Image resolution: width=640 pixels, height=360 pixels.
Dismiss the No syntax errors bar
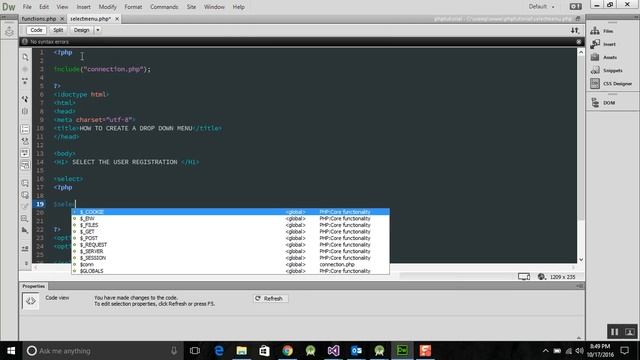pyautogui.click(x=578, y=42)
